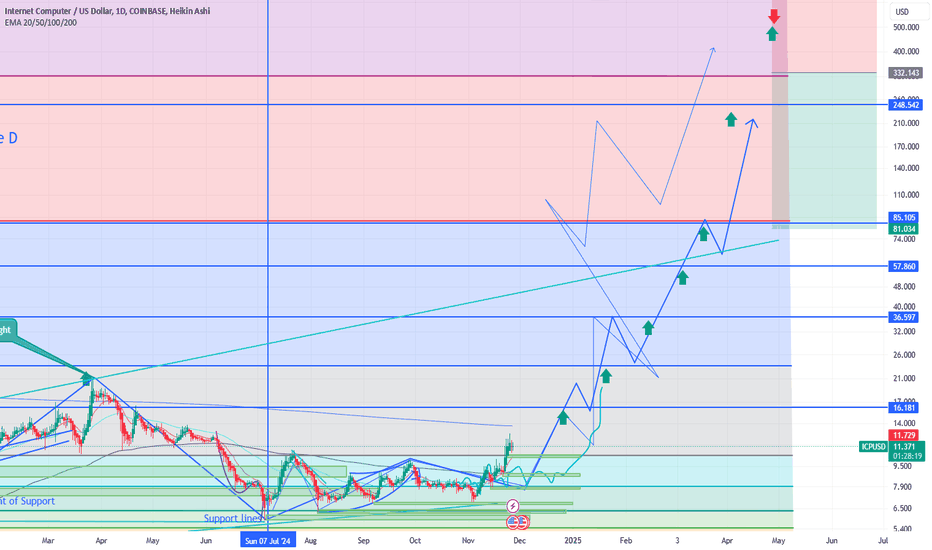Click the purple lightning event icon
Image resolution: width=932 pixels, height=550 pixels.
point(512,506)
